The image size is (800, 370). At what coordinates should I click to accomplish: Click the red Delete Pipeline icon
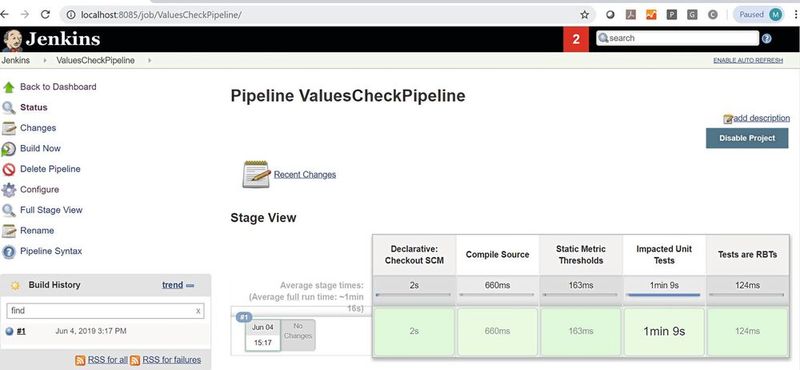(x=9, y=169)
